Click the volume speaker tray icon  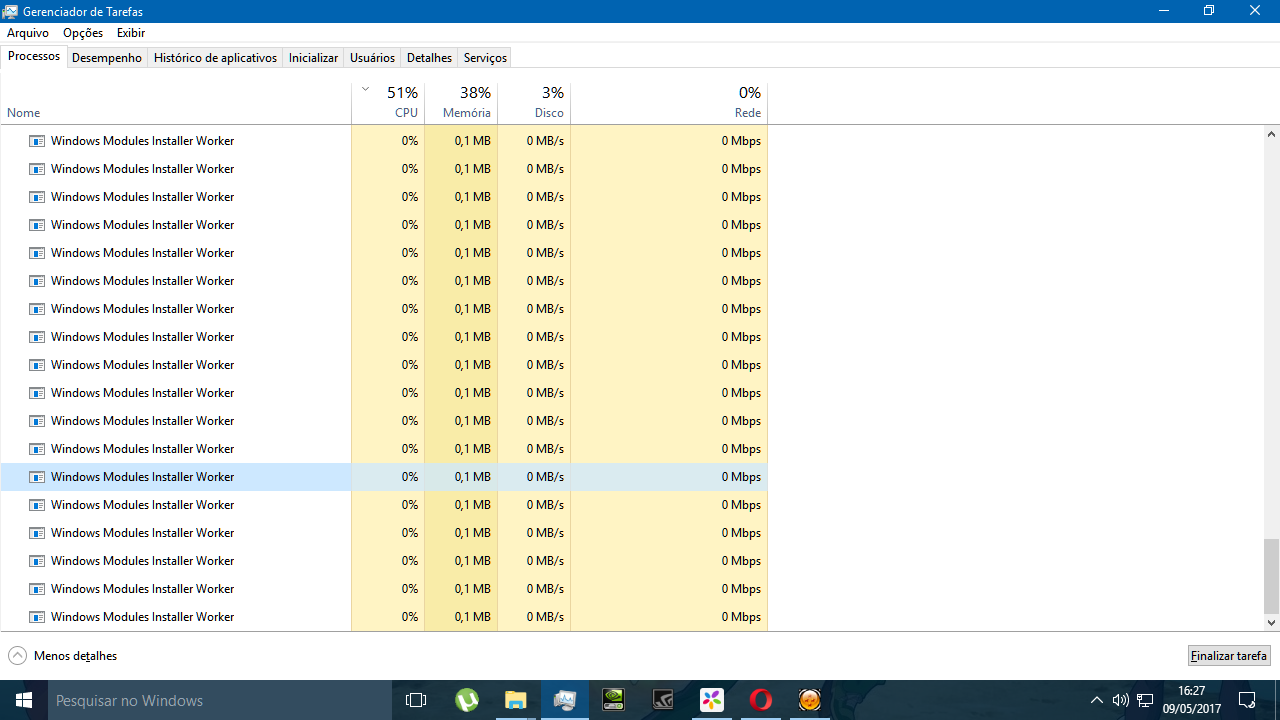[1120, 700]
